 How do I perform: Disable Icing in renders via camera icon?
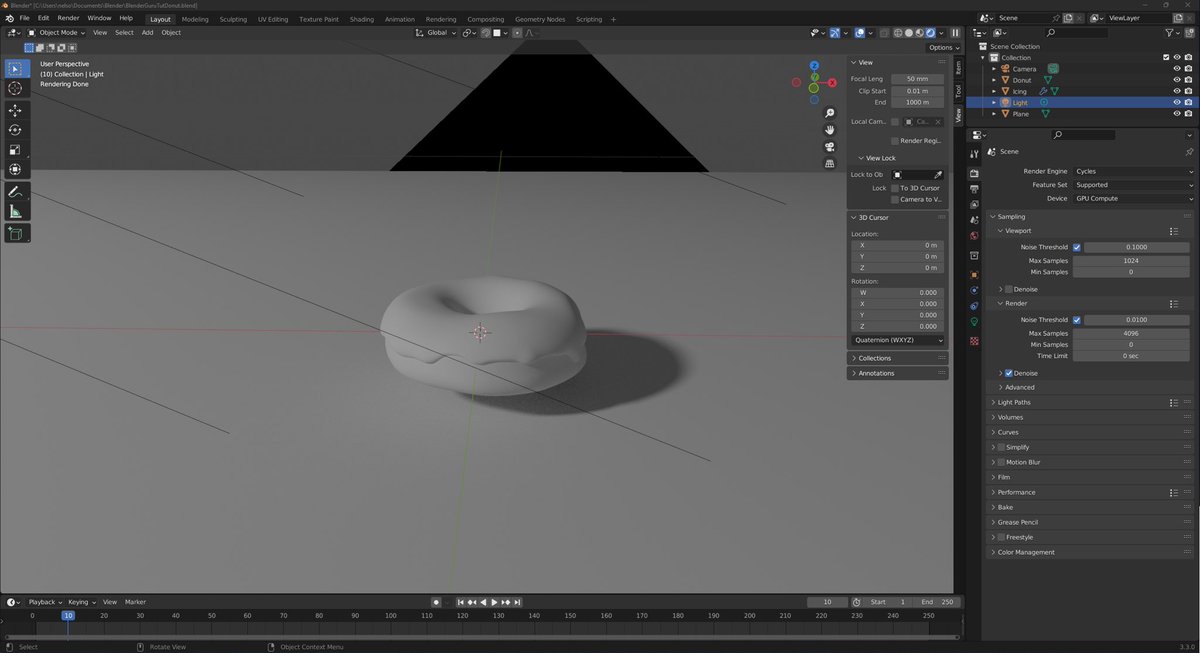pyautogui.click(x=1188, y=91)
